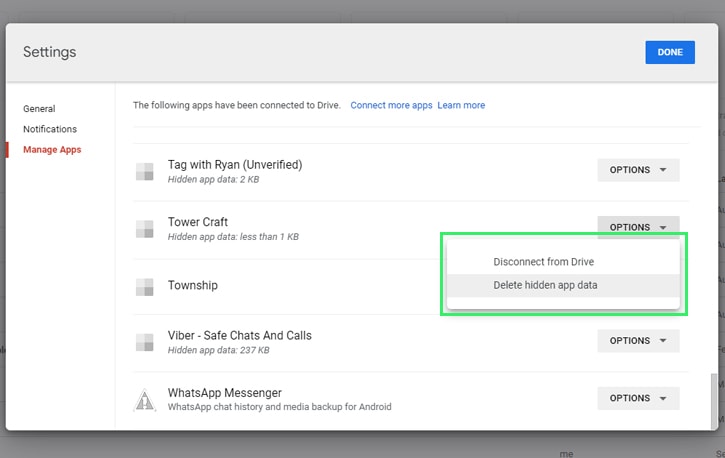
Task: Select the Tower Craft app name
Action: [x=198, y=222]
